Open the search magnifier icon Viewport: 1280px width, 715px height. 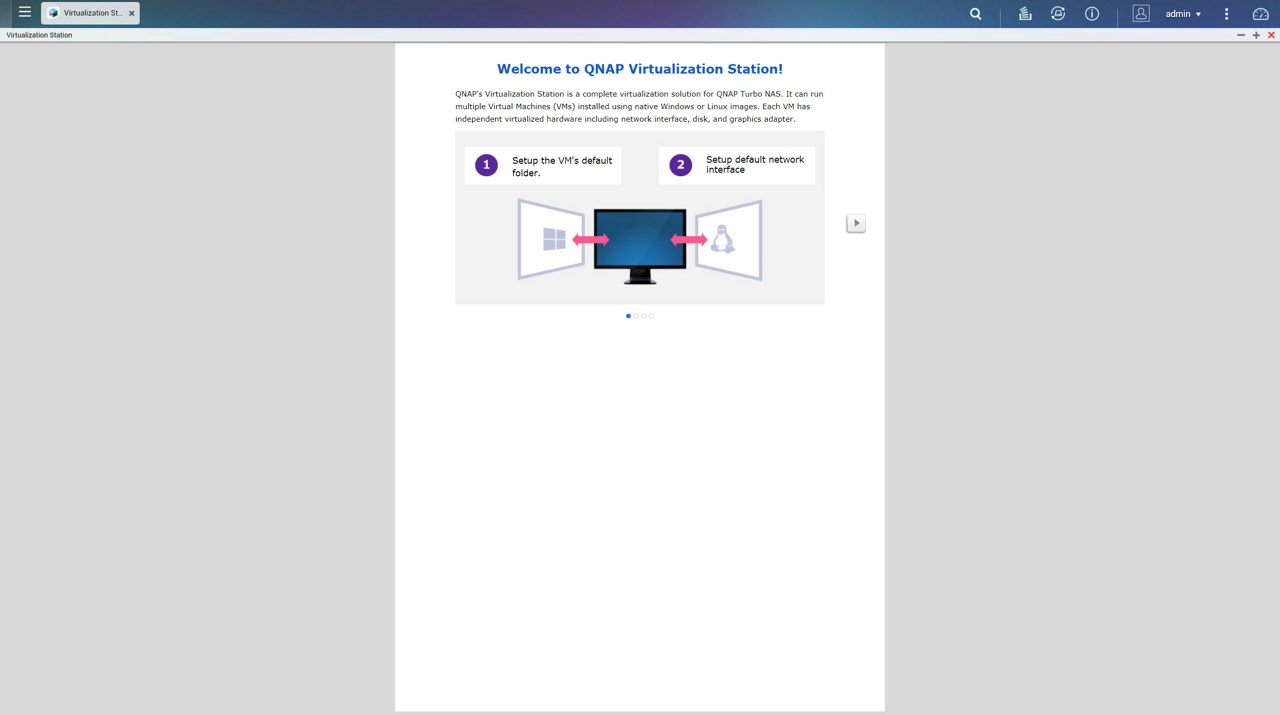click(x=976, y=14)
